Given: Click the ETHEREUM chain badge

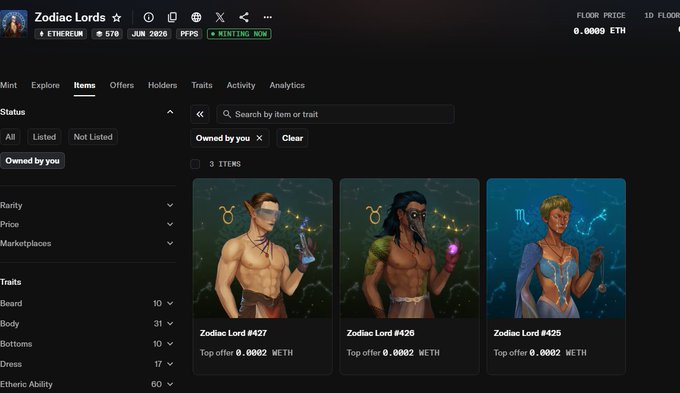Looking at the screenshot, I should 61,34.
